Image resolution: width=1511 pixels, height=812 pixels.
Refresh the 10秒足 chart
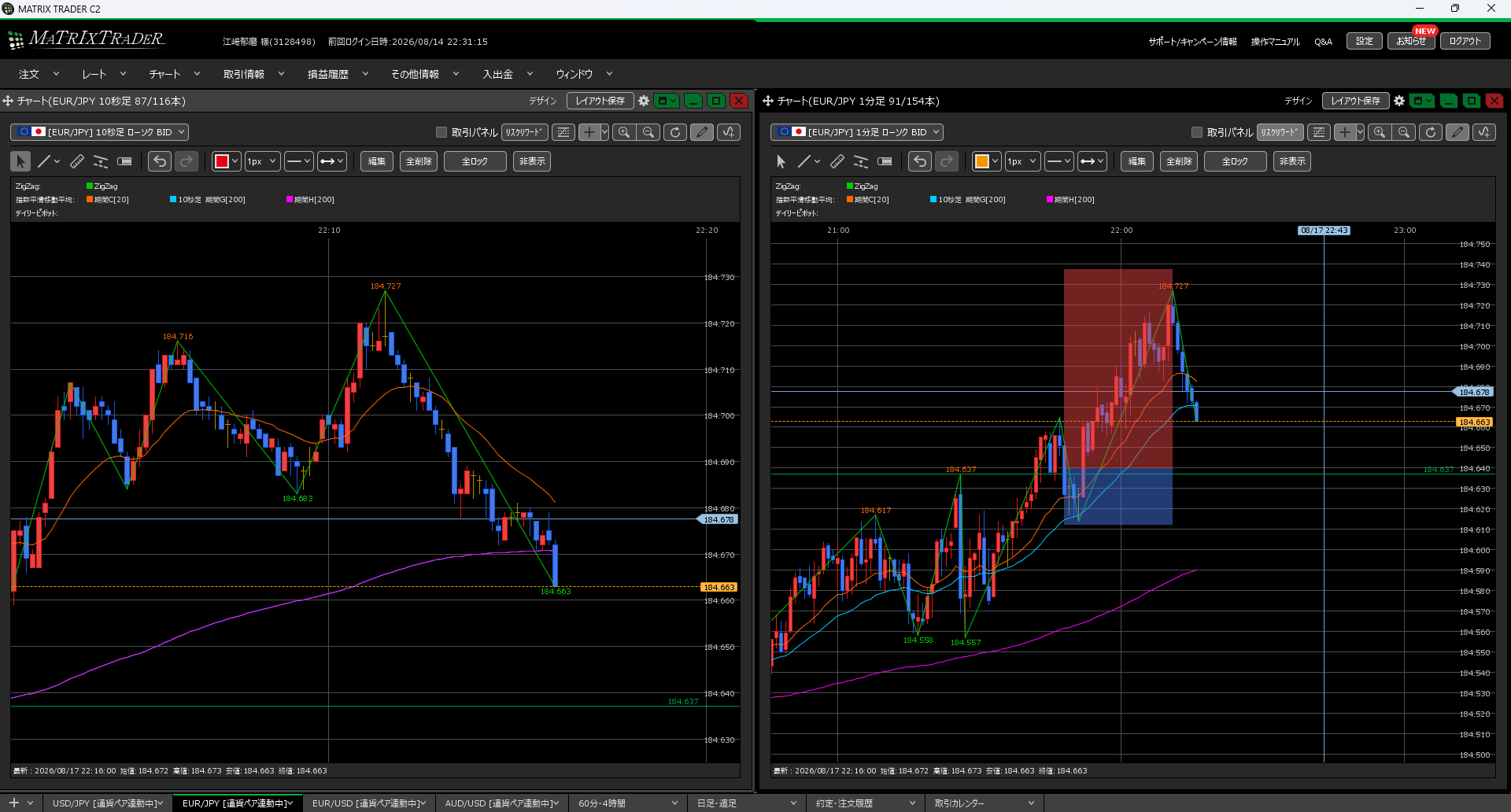675,132
